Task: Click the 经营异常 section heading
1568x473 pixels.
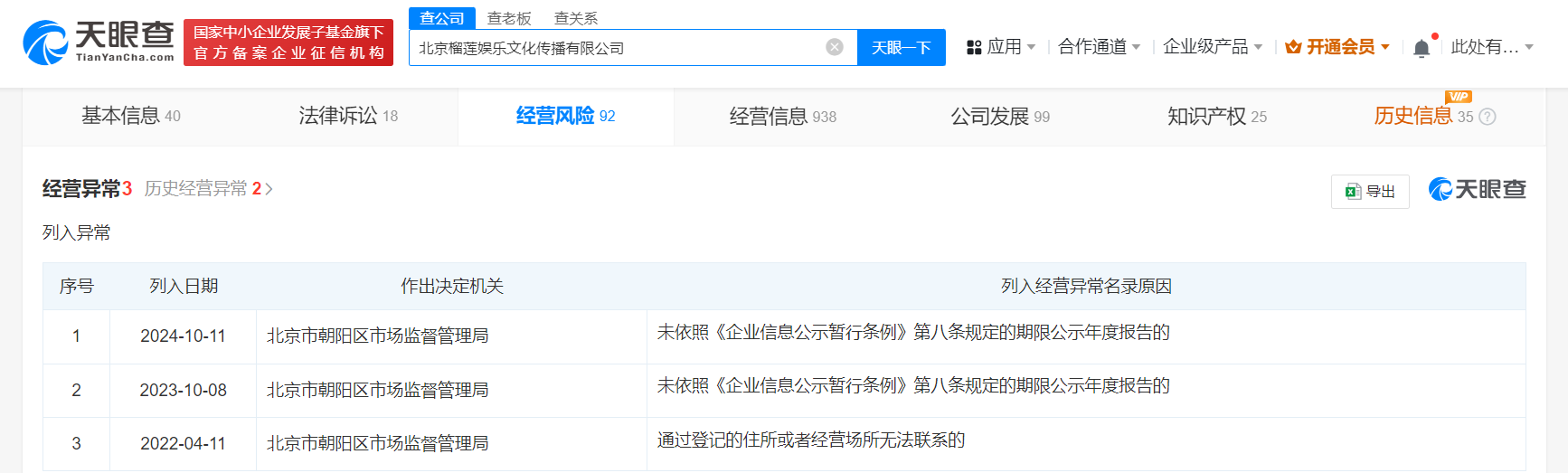Action: tap(88, 188)
